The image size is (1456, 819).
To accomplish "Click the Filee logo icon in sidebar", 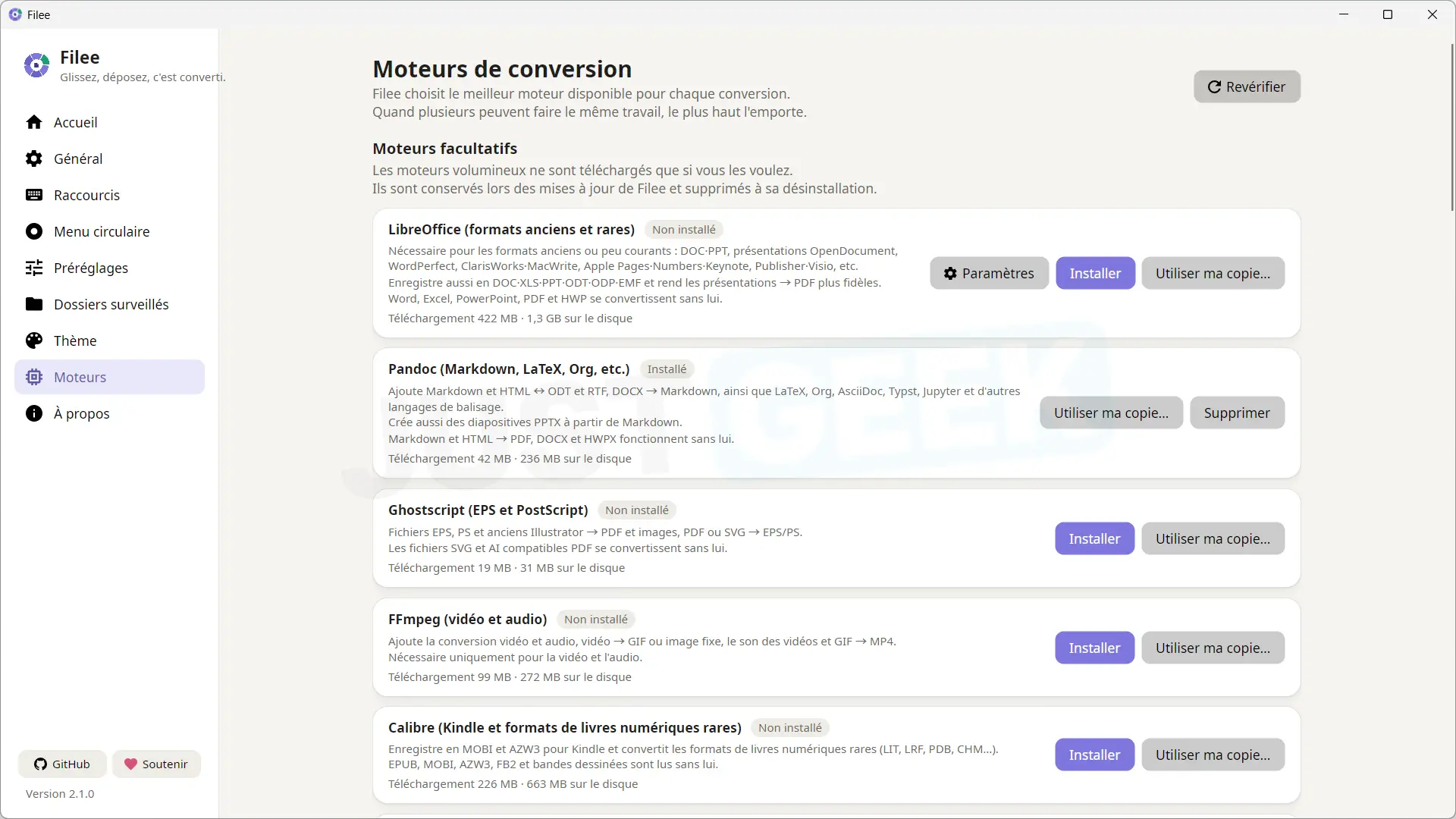I will [x=36, y=66].
